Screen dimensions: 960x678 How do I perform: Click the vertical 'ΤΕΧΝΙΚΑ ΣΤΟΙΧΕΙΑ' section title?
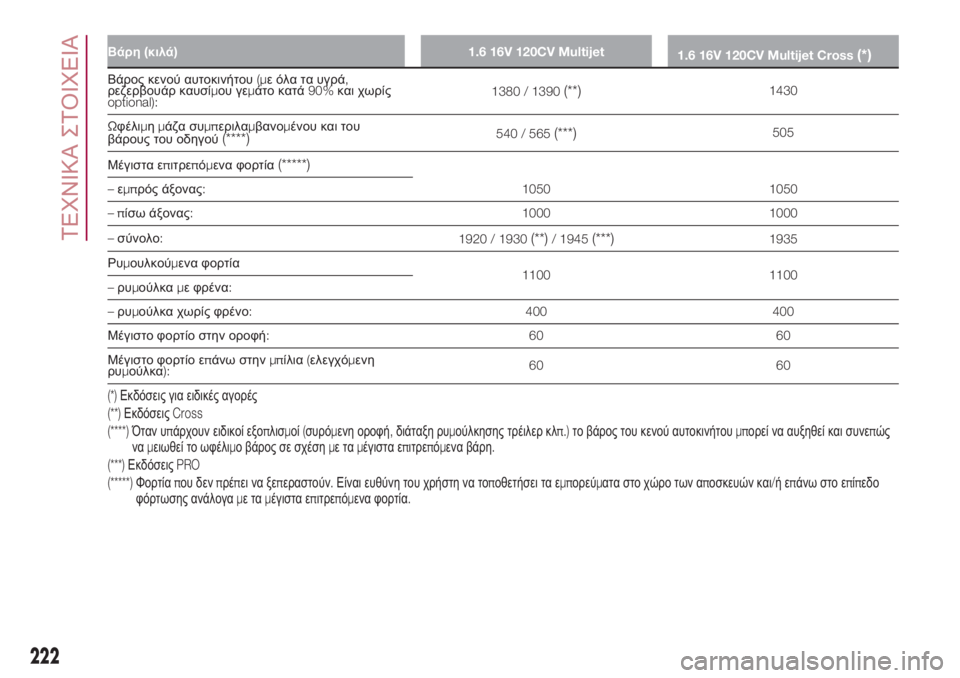tap(70, 137)
